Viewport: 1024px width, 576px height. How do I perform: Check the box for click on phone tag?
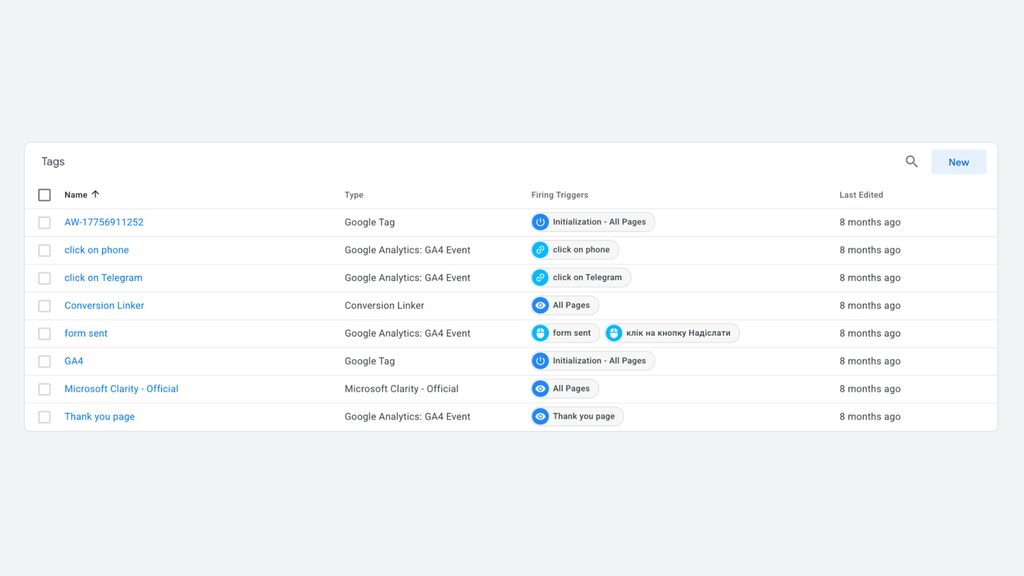pyautogui.click(x=44, y=250)
